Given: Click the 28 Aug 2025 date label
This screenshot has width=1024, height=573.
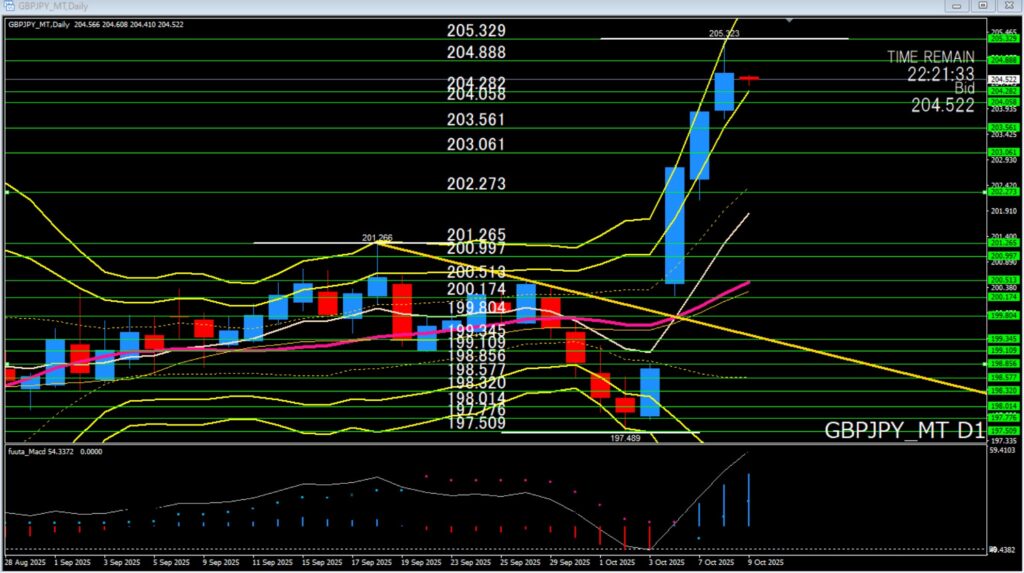Looking at the screenshot, I should point(22,563).
